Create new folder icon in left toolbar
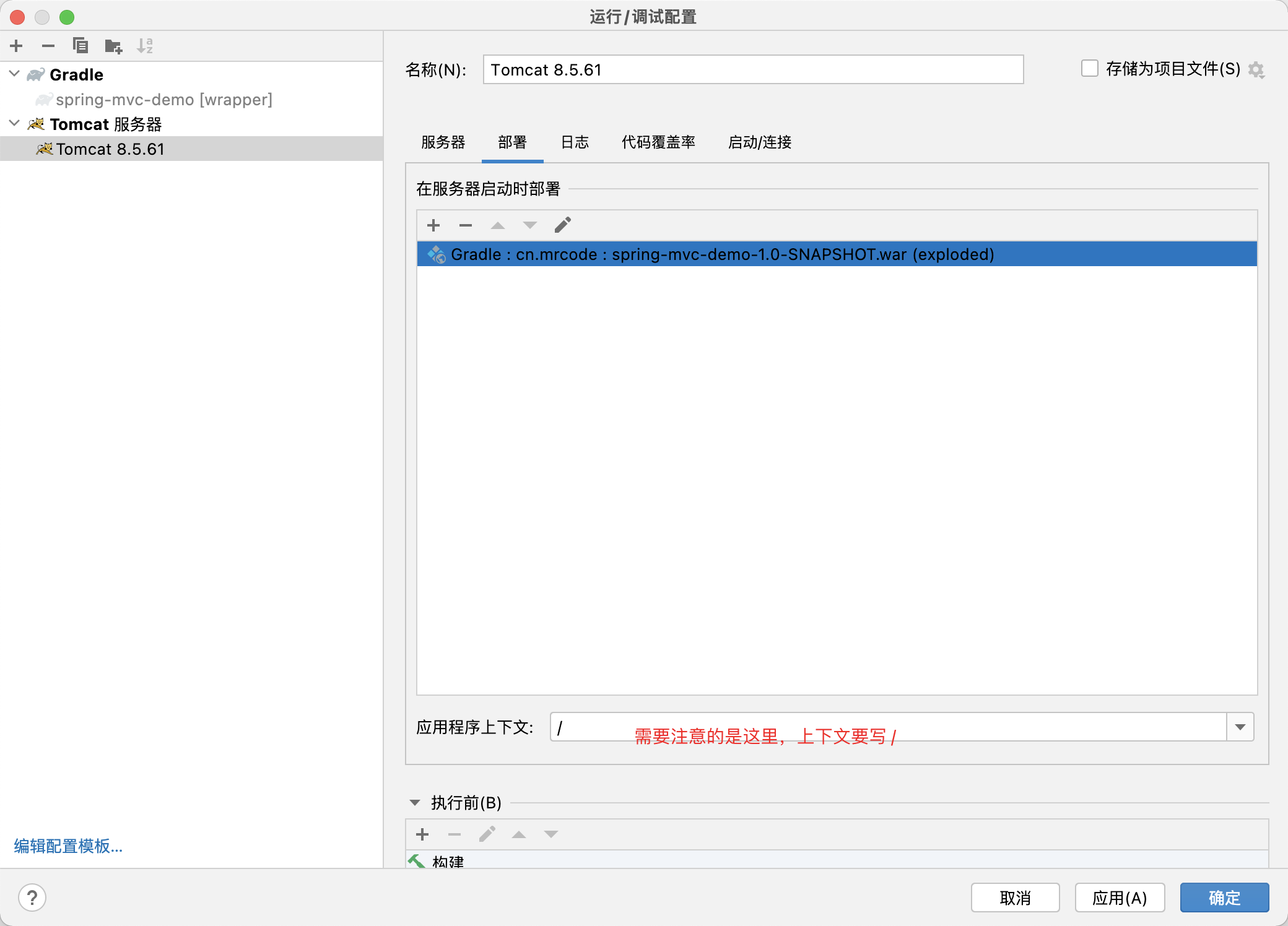This screenshot has width=1288, height=926. [x=113, y=46]
